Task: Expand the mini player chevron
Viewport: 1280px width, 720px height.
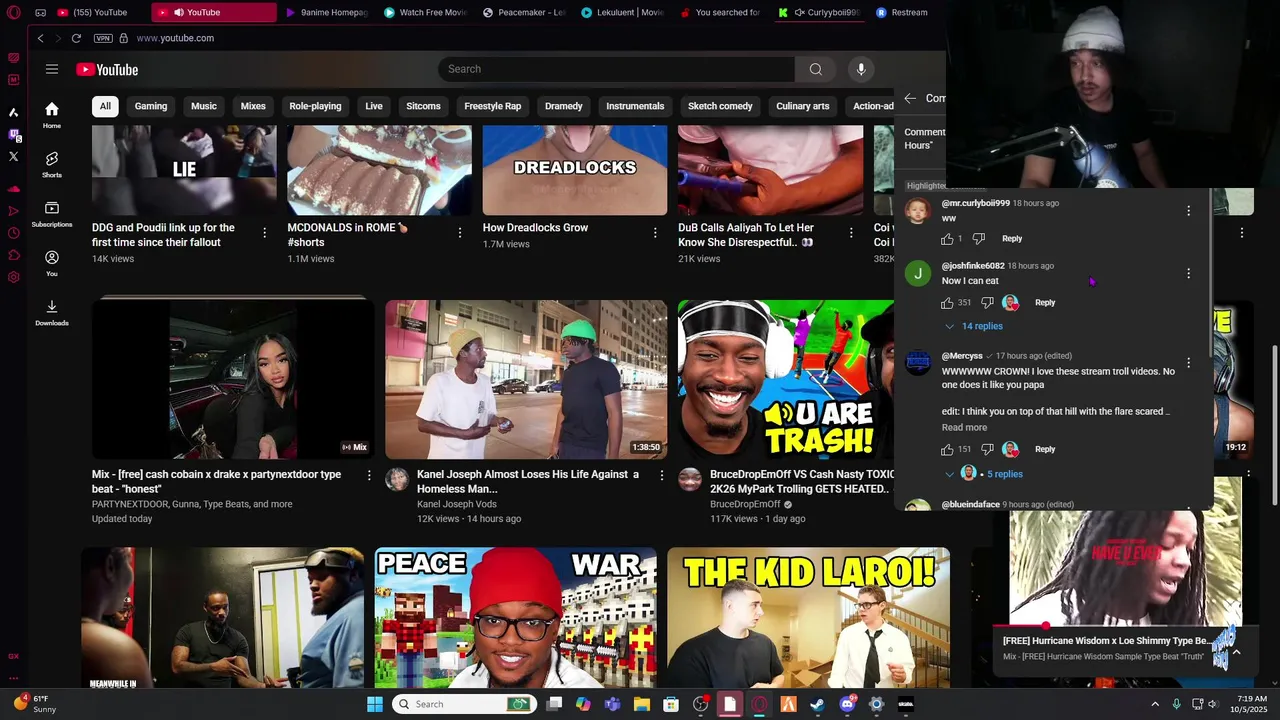Action: (x=1236, y=652)
